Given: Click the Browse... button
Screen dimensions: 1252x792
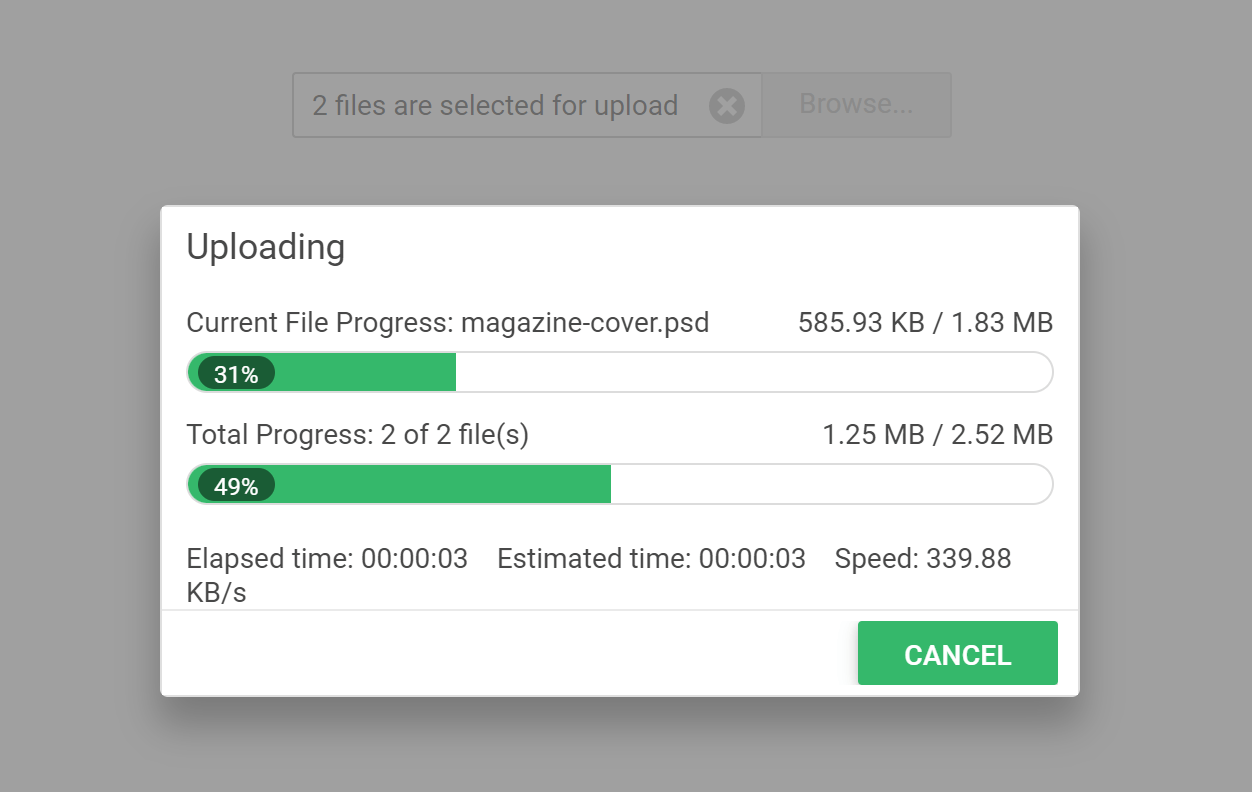Looking at the screenshot, I should (856, 105).
